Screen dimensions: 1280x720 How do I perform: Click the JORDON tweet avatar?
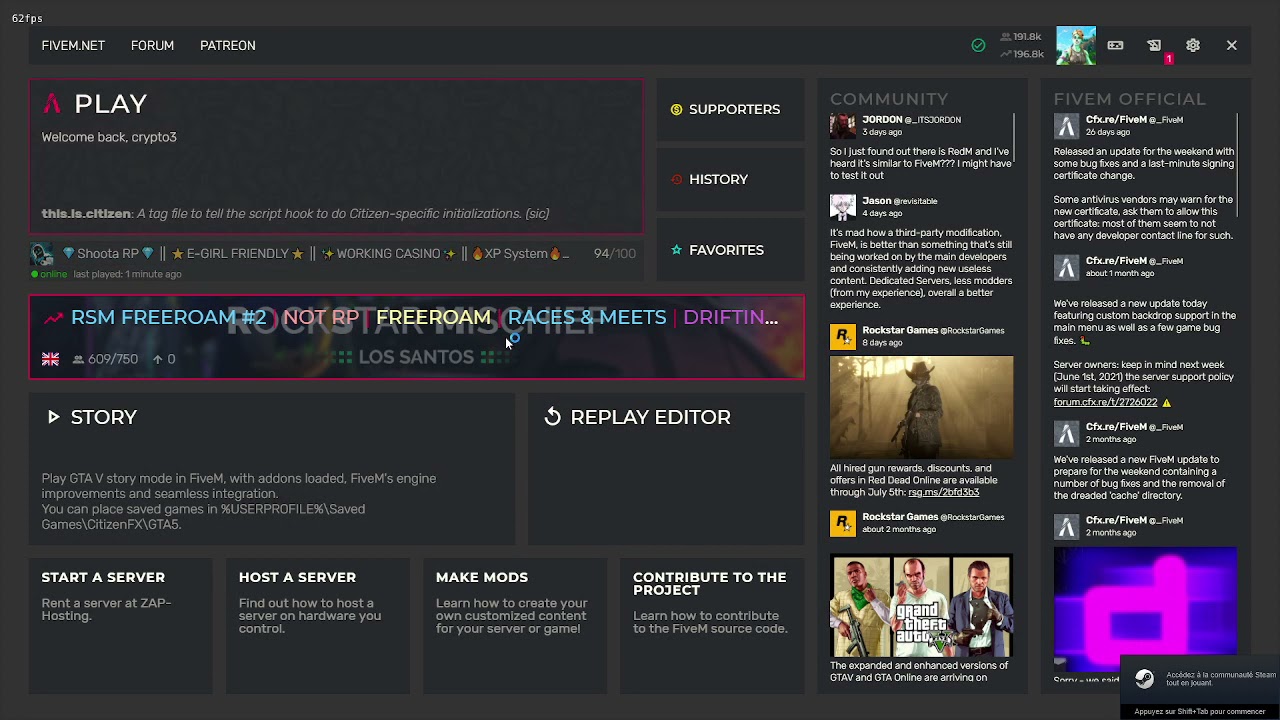pyautogui.click(x=843, y=125)
